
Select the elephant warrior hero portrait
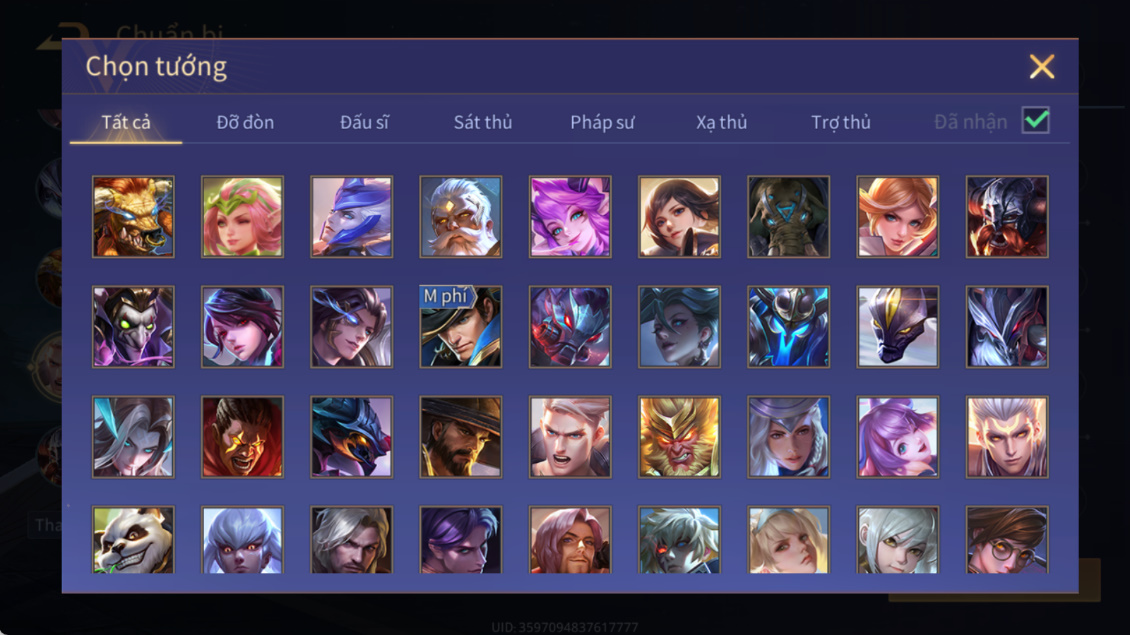[788, 217]
